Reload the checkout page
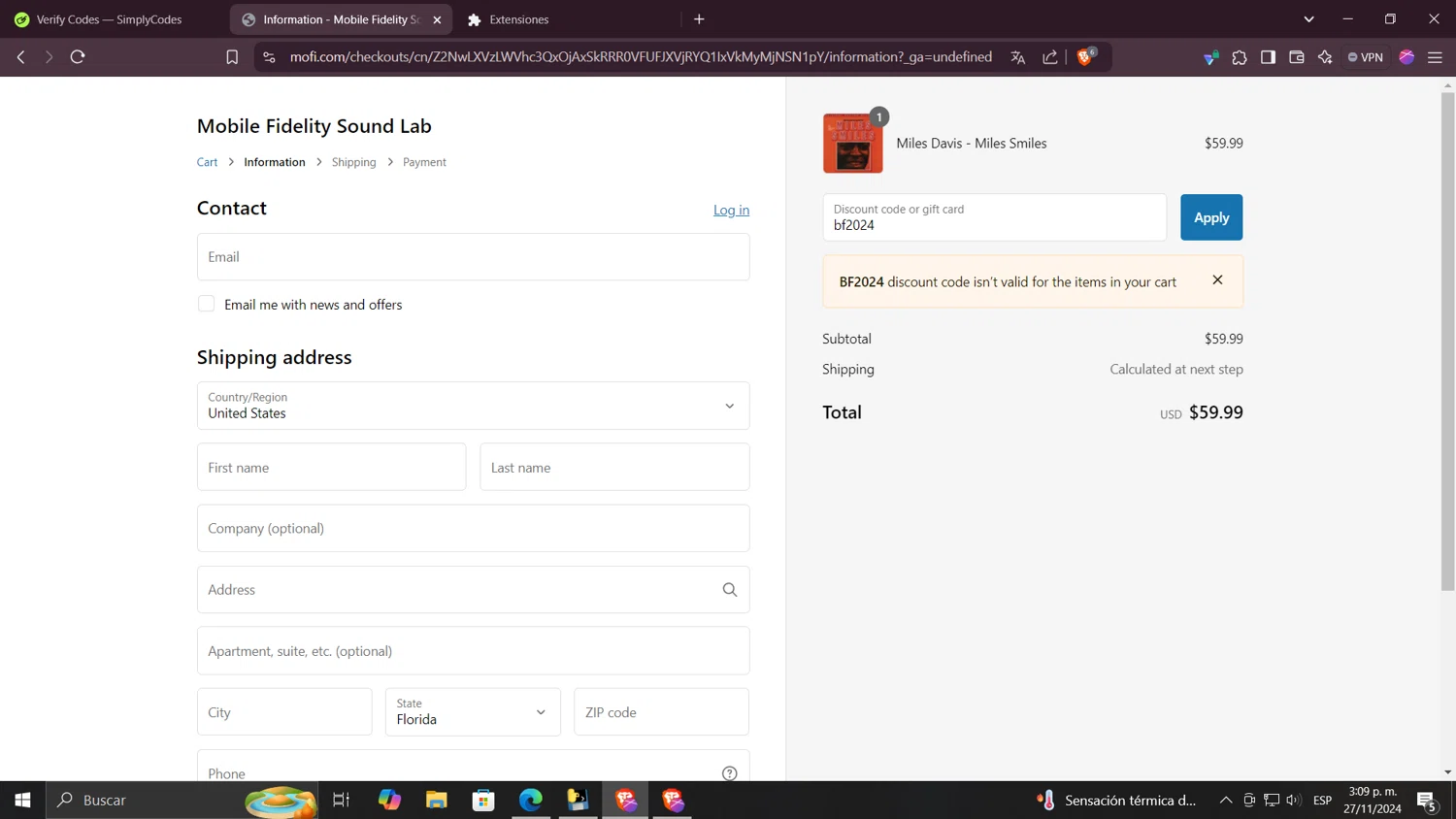Viewport: 1456px width, 819px height. (78, 57)
